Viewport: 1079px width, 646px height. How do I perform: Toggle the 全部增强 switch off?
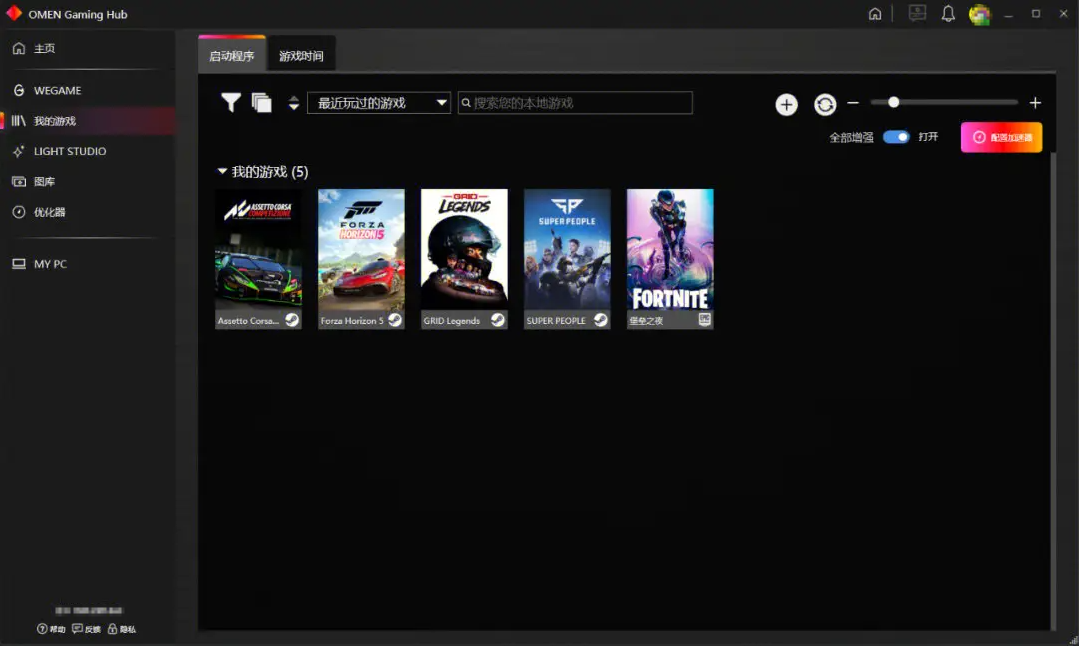click(x=896, y=137)
